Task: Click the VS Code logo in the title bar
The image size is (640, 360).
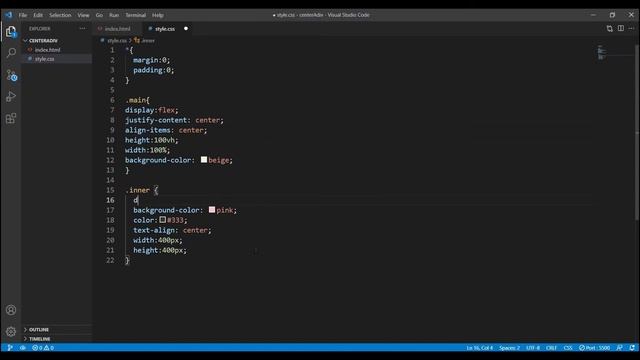Action: coord(9,15)
